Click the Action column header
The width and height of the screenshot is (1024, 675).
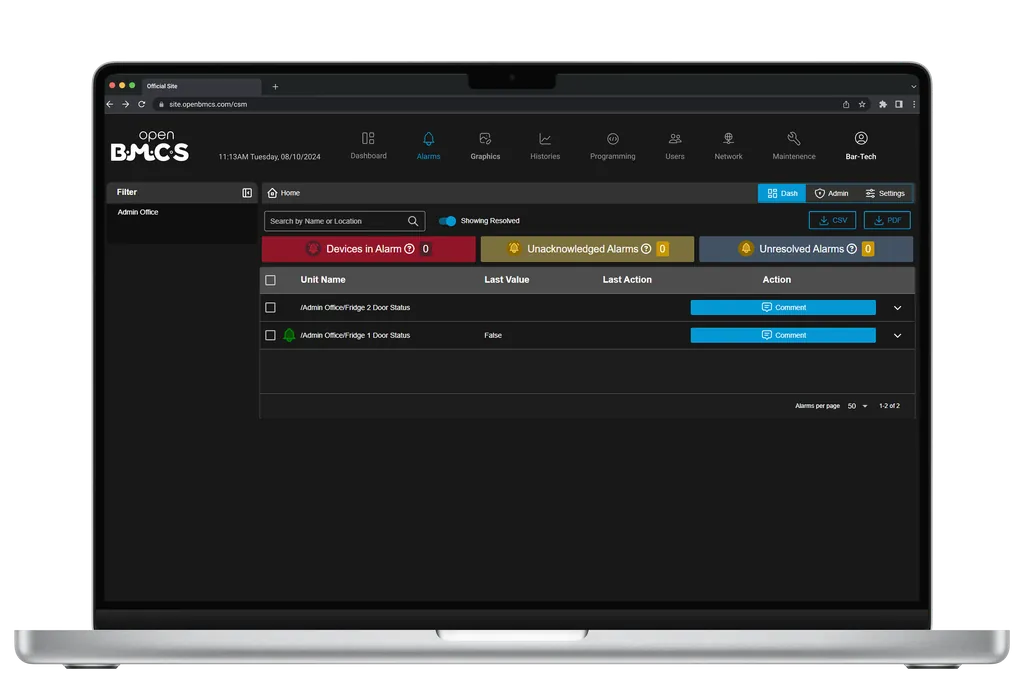(x=776, y=279)
